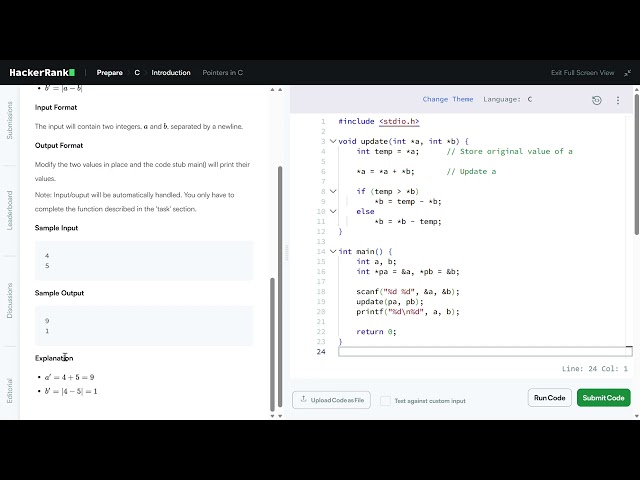Click the panel divider between problem and editor
The image size is (640, 480).
pyautogui.click(x=286, y=253)
